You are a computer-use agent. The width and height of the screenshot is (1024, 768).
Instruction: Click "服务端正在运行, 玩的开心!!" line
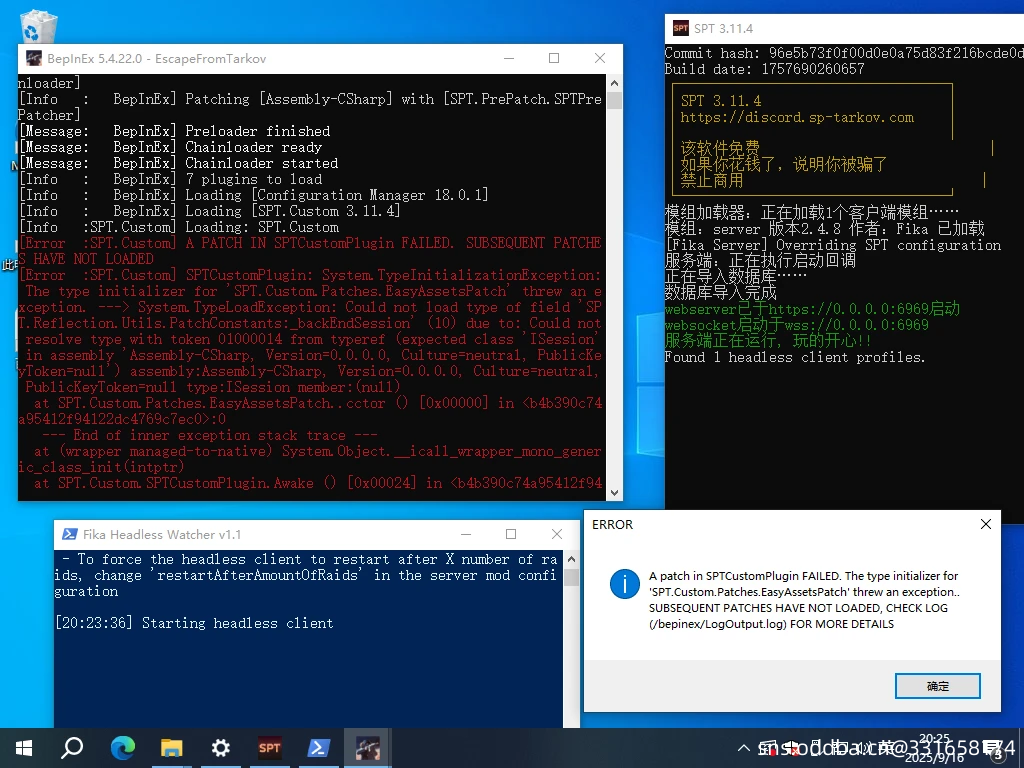click(x=767, y=341)
